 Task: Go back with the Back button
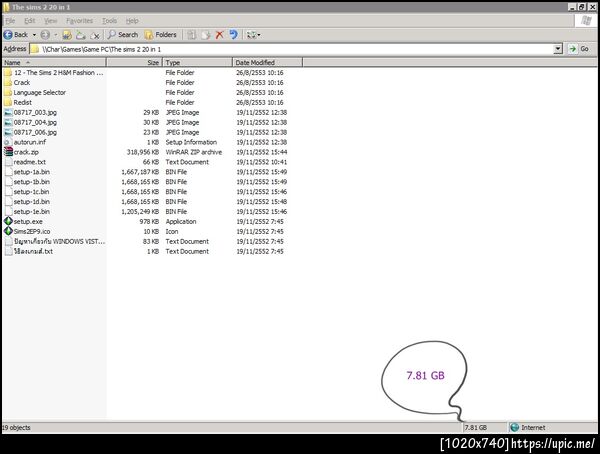16,35
